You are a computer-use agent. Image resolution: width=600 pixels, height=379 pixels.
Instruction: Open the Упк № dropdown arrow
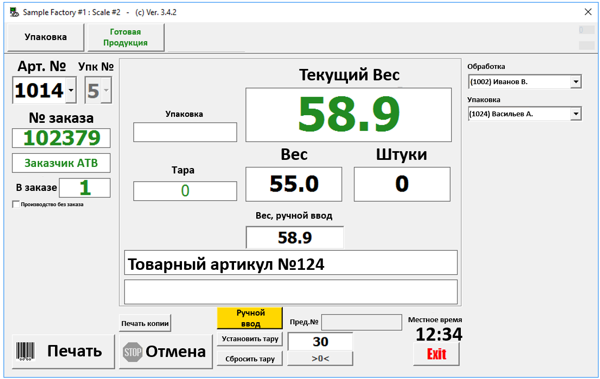(106, 90)
